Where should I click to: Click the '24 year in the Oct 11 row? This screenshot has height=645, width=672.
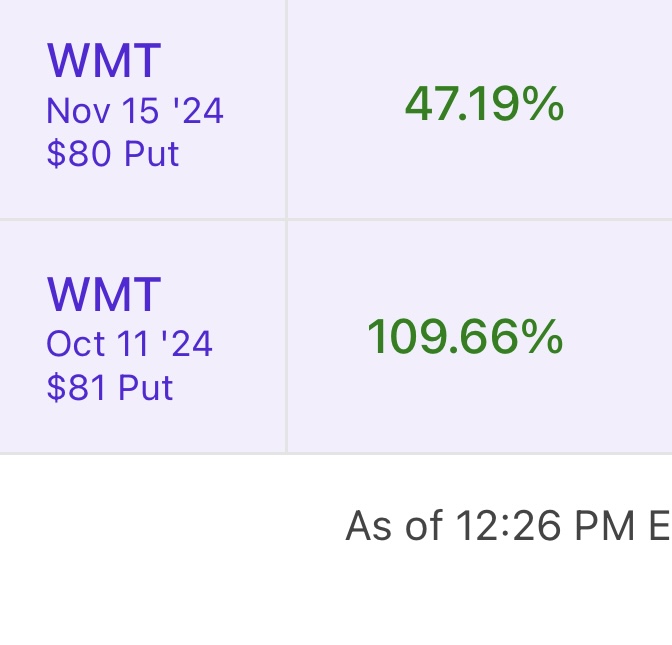[x=188, y=344]
